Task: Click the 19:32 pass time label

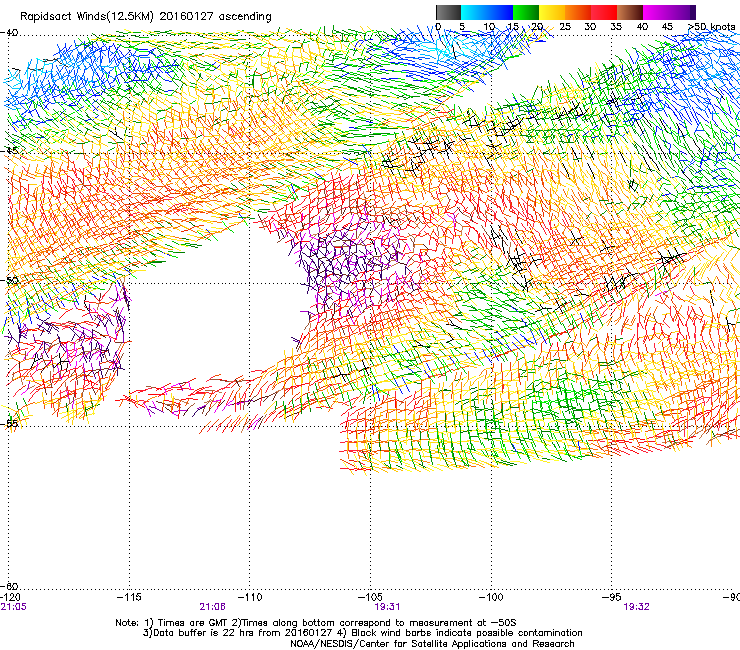Action: (x=636, y=607)
